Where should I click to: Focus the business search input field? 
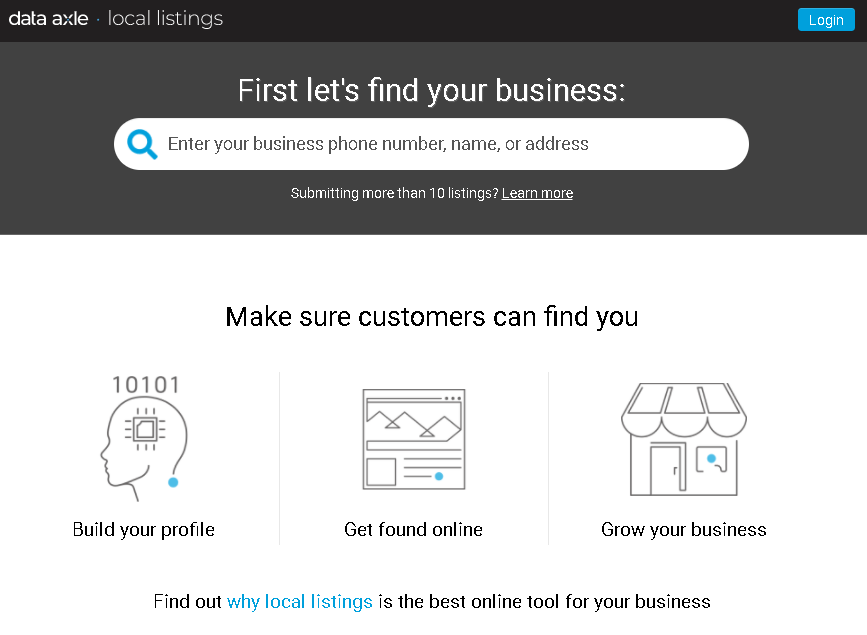[450, 144]
